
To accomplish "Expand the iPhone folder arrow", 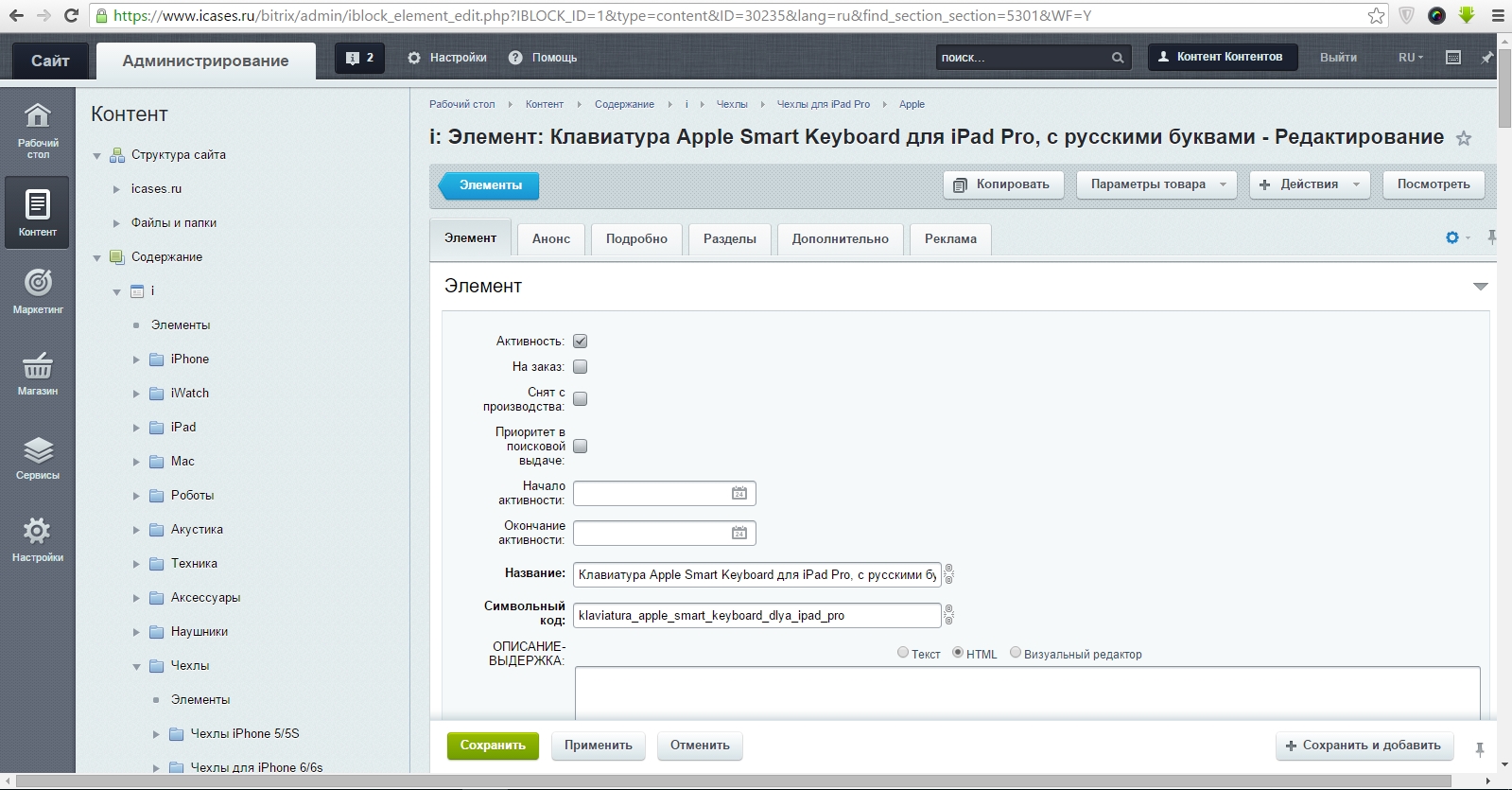I will 136,360.
